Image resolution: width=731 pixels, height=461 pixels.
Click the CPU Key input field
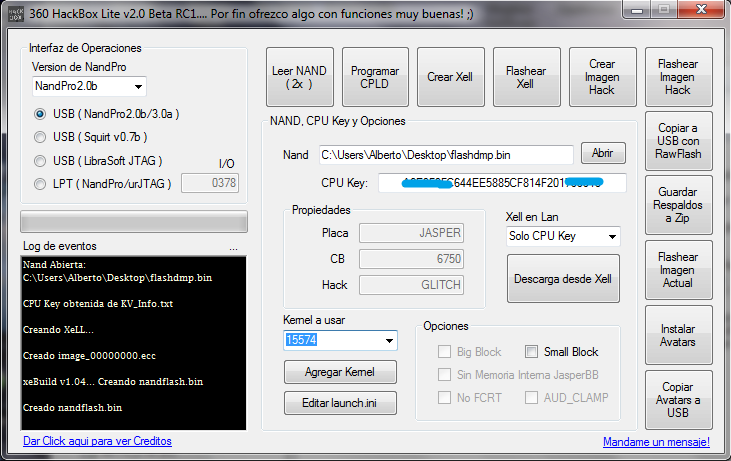(x=502, y=183)
